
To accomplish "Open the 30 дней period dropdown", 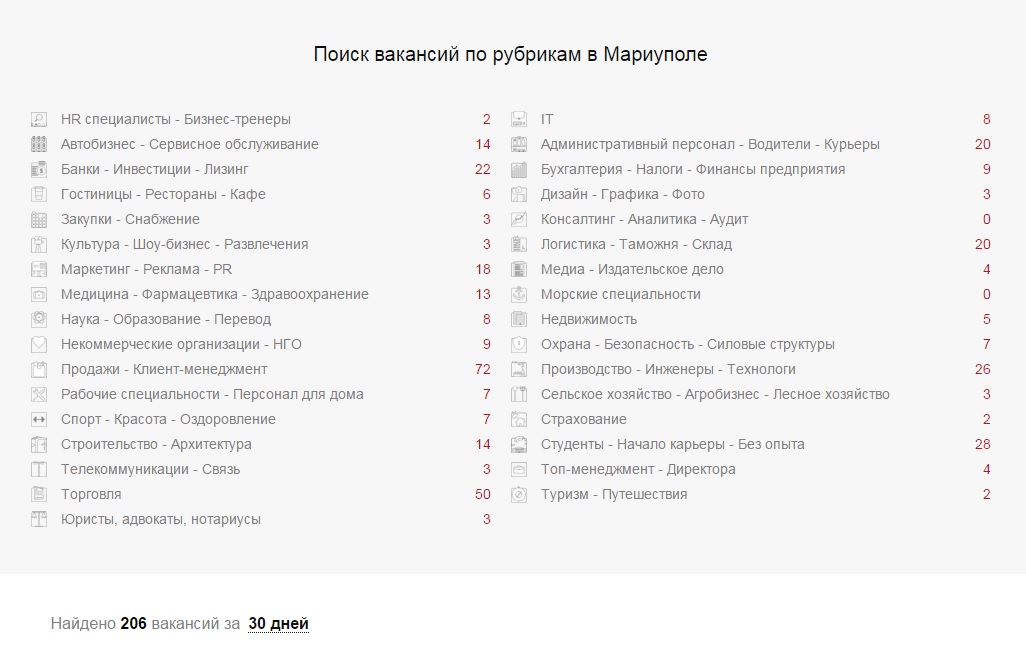I will 278,624.
